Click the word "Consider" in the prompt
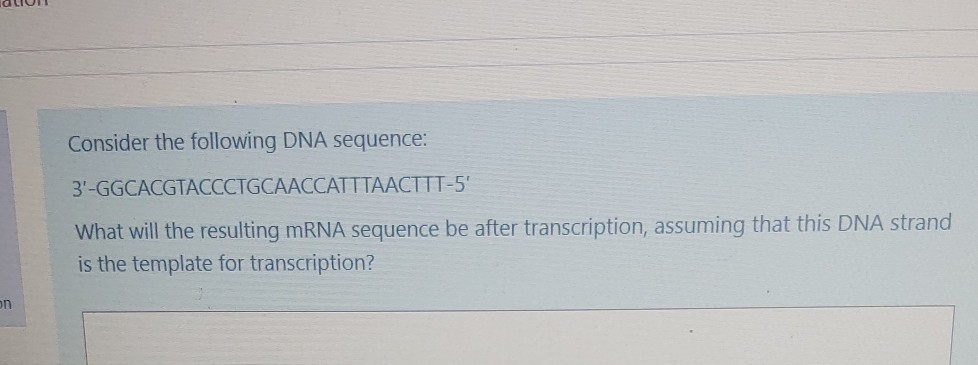Screen dimensions: 978x365 [x=109, y=145]
